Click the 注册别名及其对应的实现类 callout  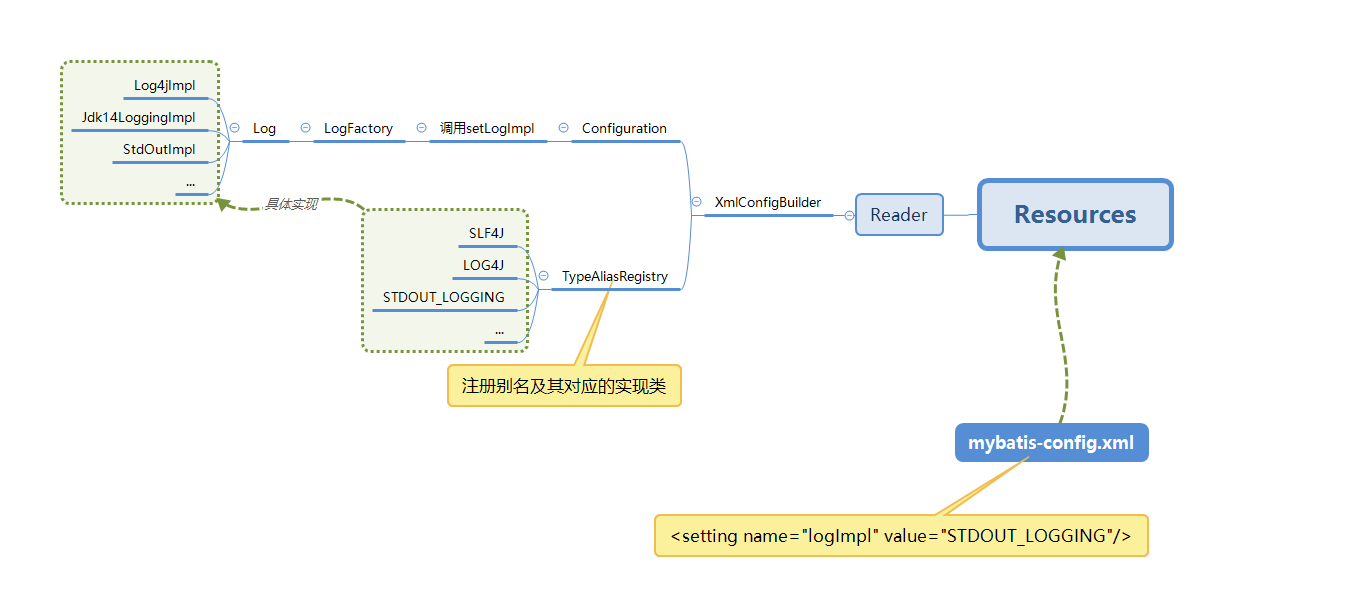(564, 385)
